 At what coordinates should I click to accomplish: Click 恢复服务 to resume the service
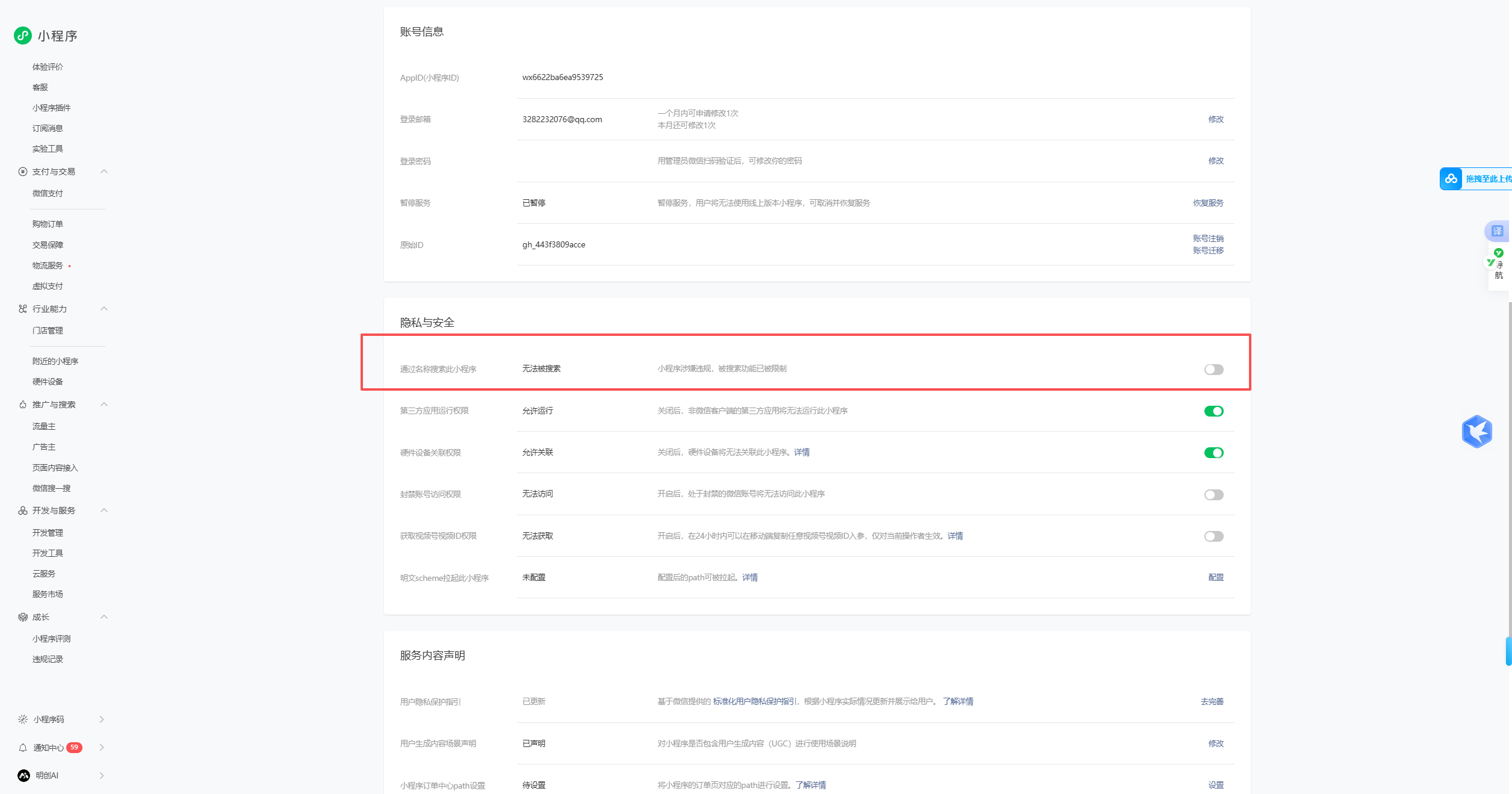(x=1208, y=203)
